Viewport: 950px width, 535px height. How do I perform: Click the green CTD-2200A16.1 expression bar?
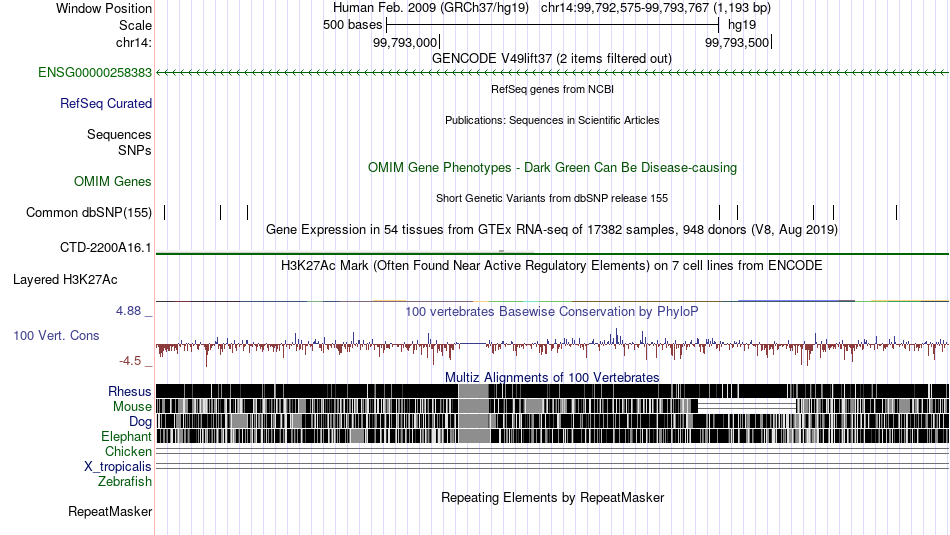coord(552,253)
